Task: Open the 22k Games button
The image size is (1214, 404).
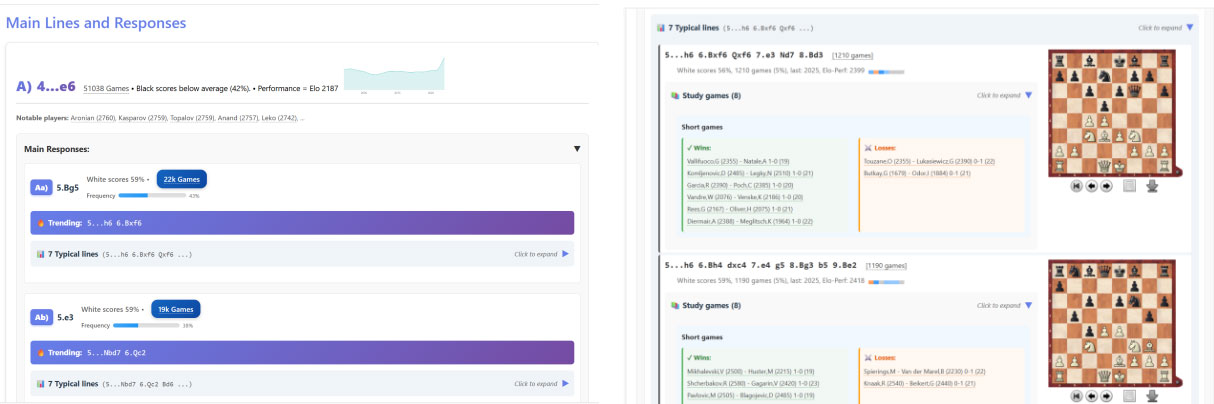Action: coord(182,179)
